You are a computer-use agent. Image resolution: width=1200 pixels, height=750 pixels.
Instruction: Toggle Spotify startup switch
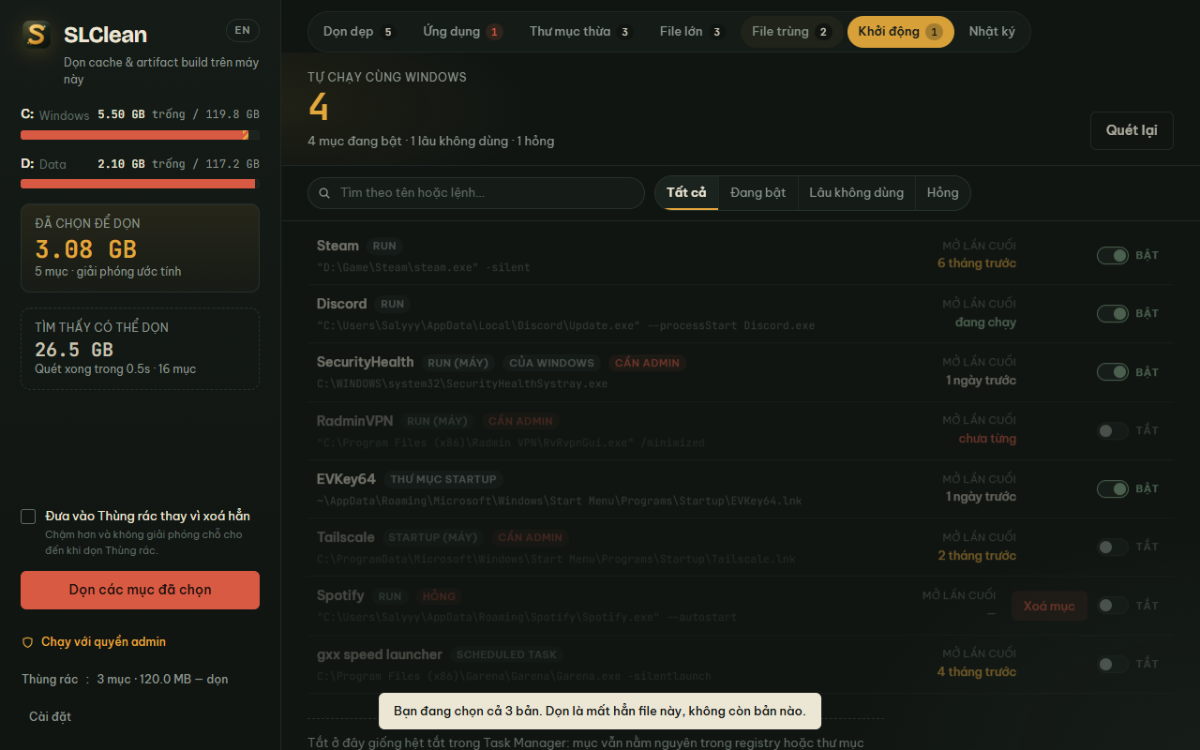(x=1112, y=606)
